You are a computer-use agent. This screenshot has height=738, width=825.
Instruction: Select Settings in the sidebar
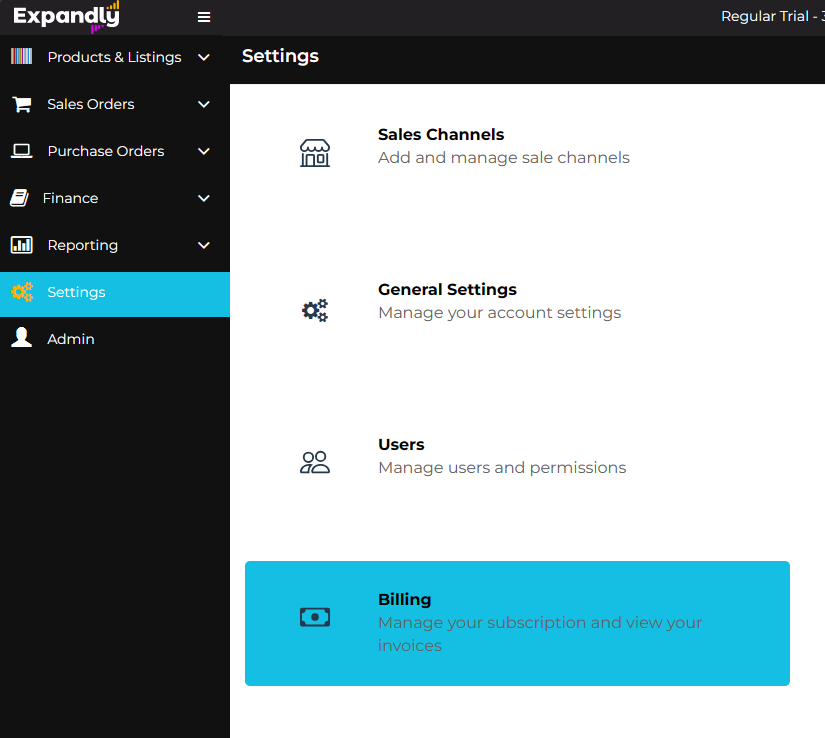tap(76, 292)
